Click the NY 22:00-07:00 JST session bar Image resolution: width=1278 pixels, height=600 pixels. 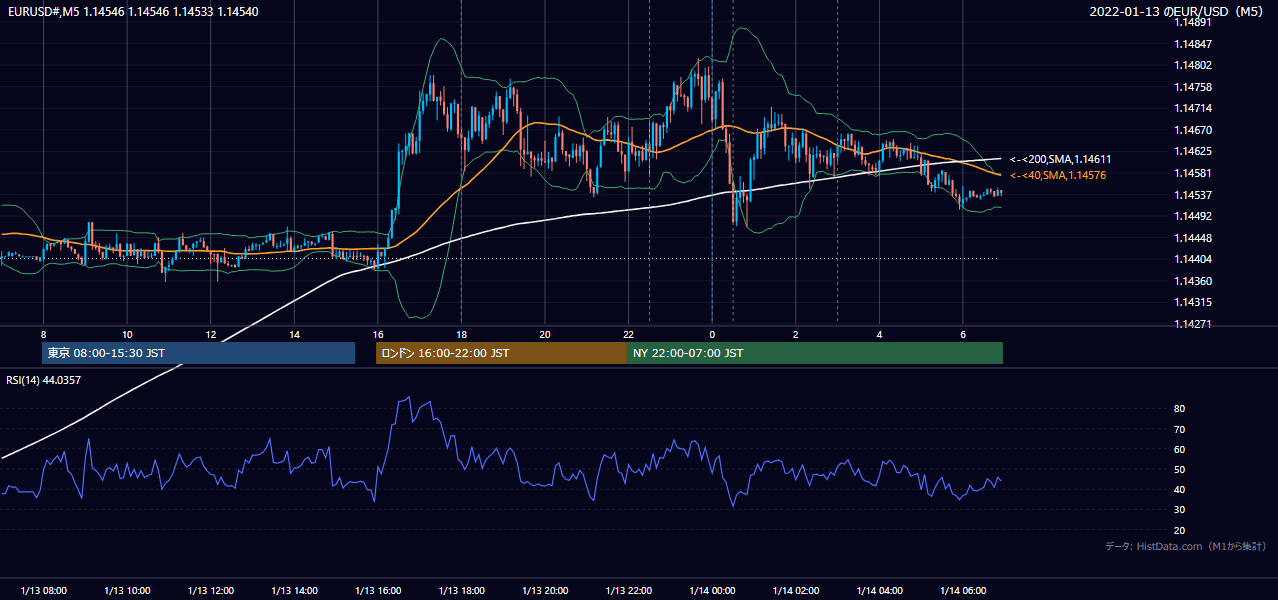(x=815, y=353)
